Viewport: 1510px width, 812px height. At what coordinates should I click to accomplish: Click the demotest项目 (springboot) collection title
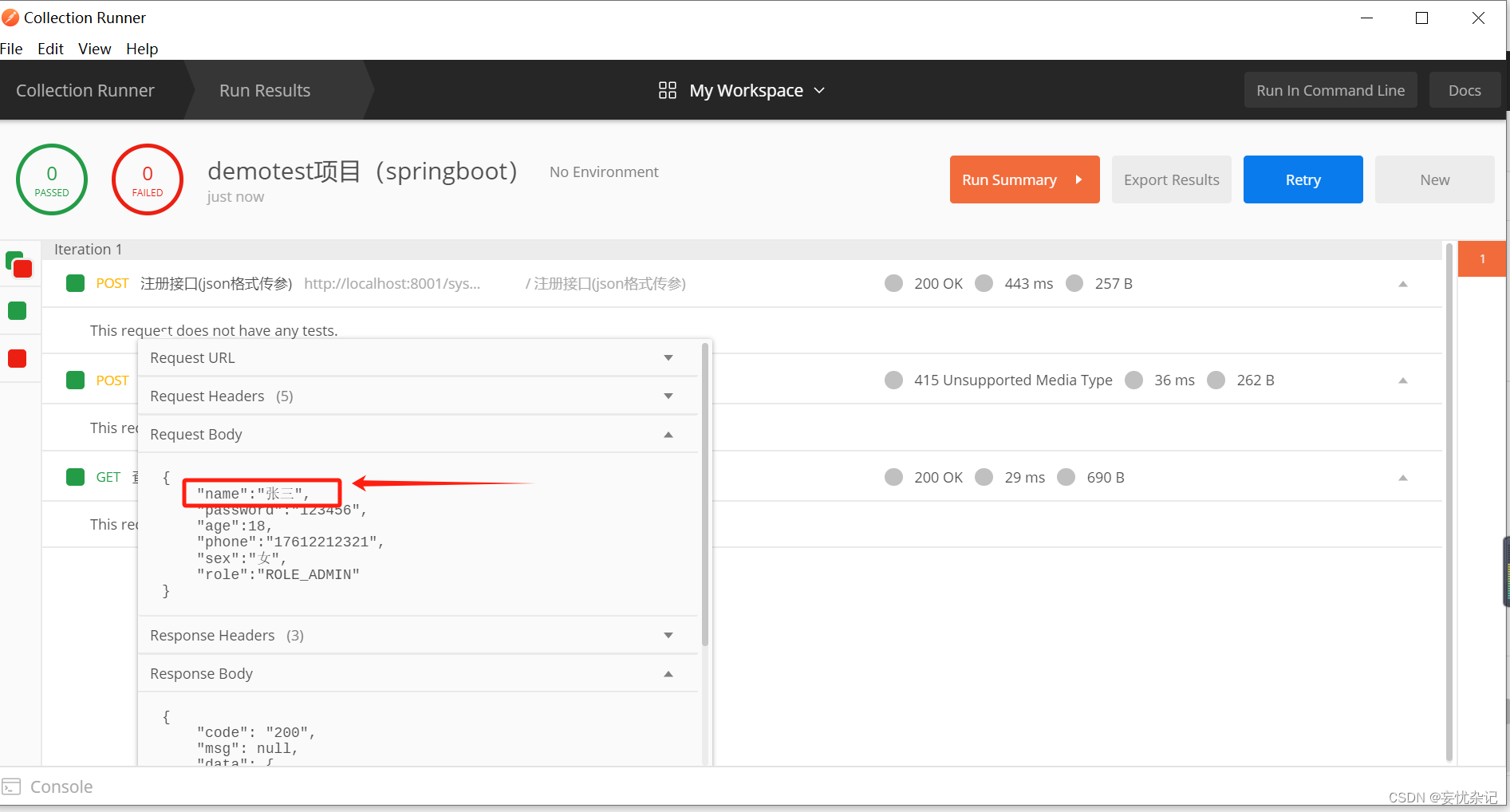(x=363, y=171)
